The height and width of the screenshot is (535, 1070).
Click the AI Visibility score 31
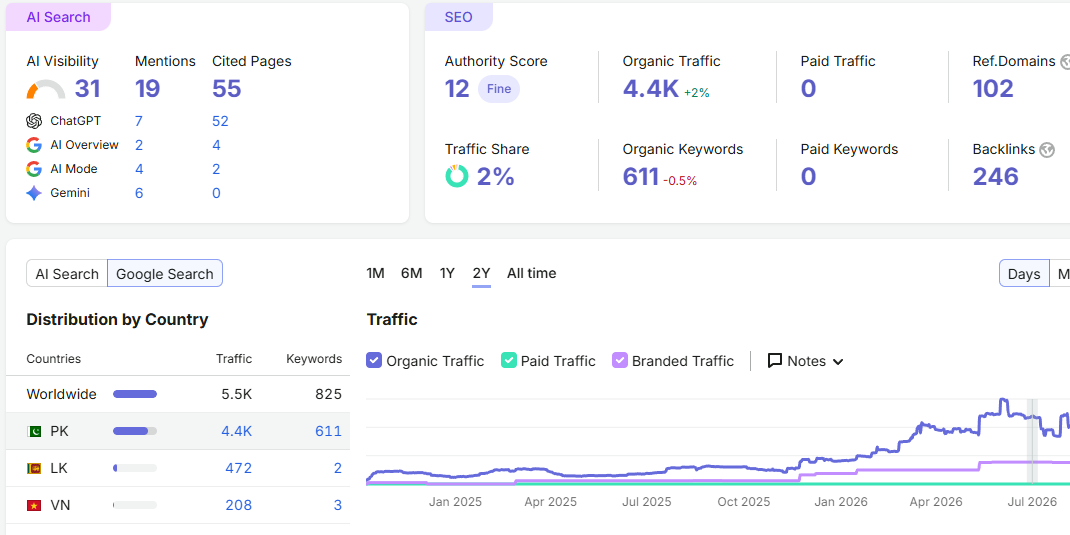(87, 89)
